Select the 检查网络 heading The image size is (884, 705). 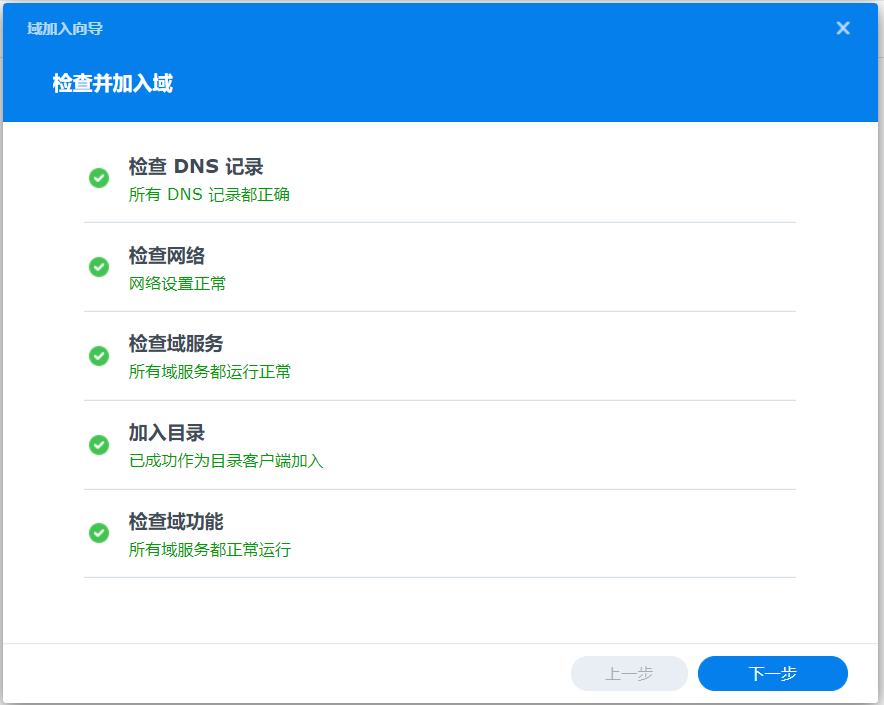pyautogui.click(x=166, y=255)
